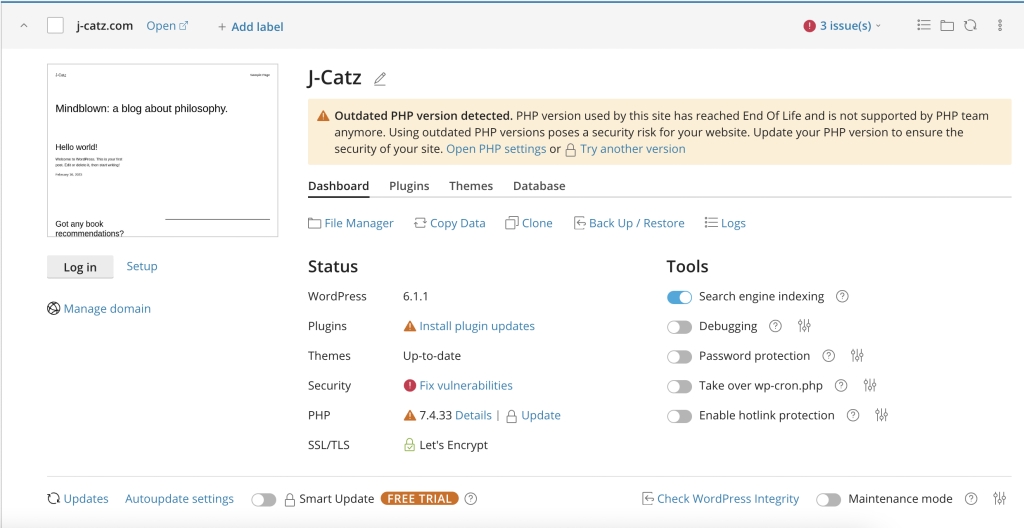The image size is (1024, 528).
Task: Click the plugins warning triangle icon
Action: click(409, 326)
